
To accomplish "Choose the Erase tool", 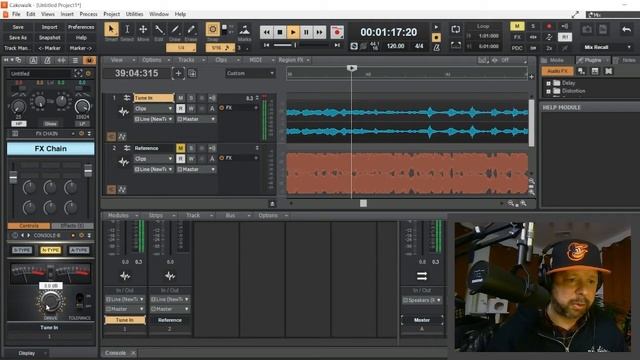I will tap(191, 29).
